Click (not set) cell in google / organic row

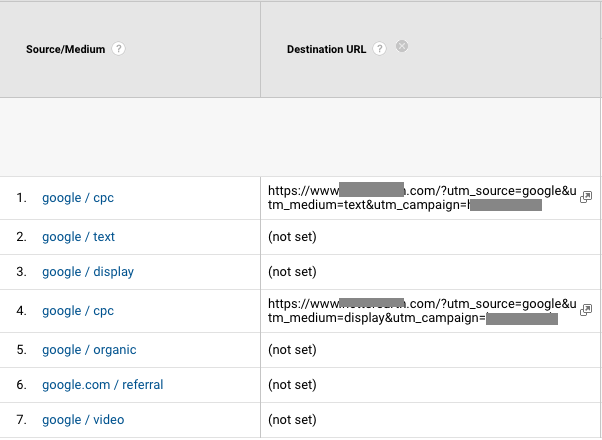pos(292,350)
